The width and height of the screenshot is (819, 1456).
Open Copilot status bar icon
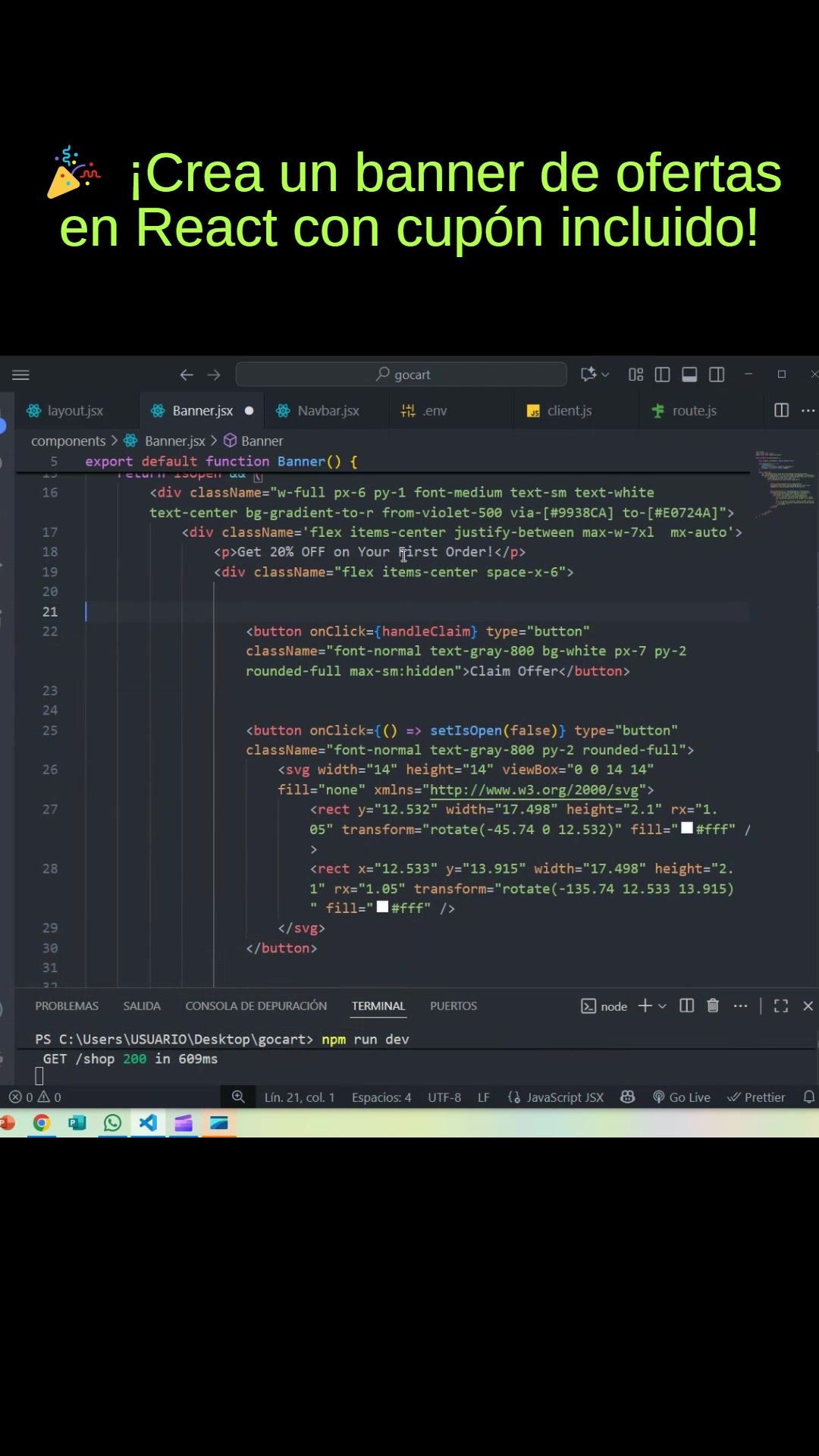pyautogui.click(x=627, y=1097)
